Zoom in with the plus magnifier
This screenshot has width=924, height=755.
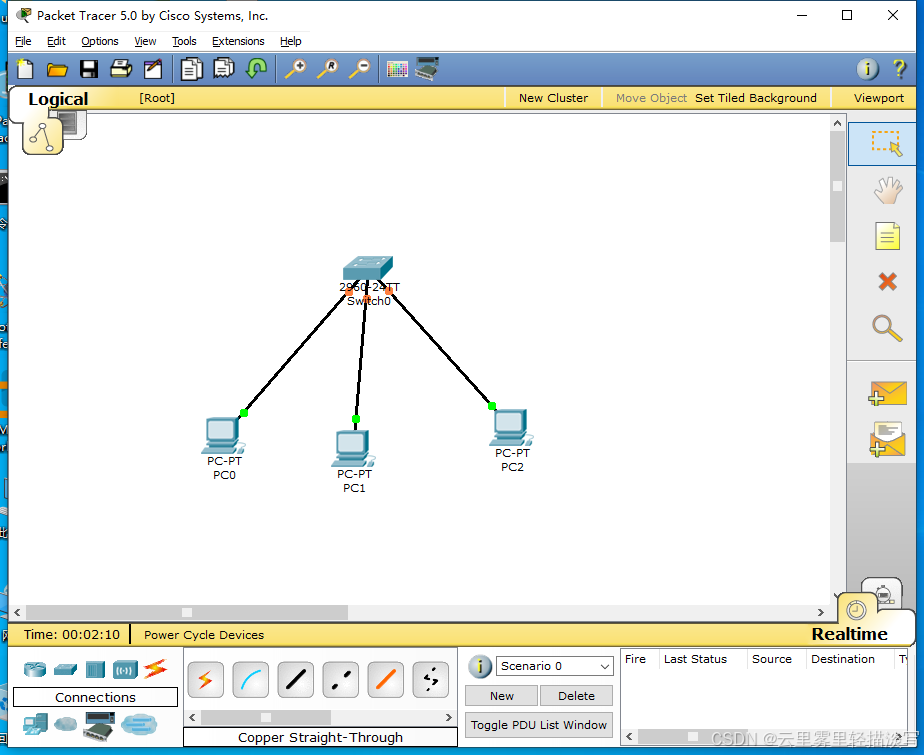(x=296, y=69)
